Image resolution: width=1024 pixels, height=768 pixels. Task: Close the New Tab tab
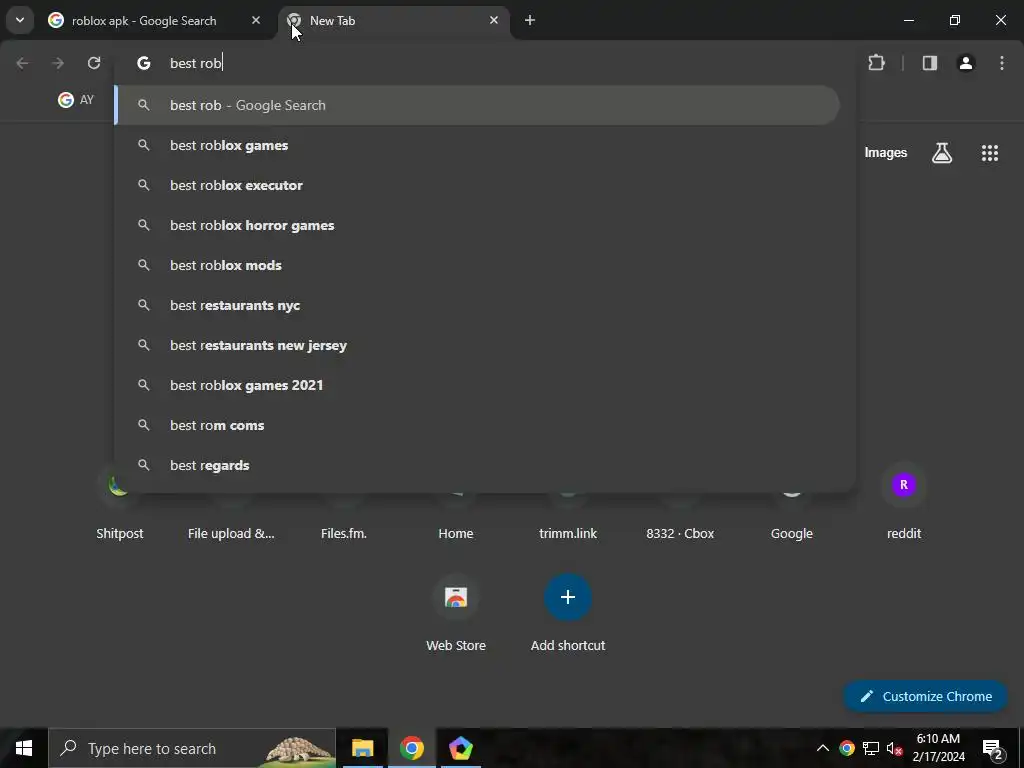click(x=494, y=20)
